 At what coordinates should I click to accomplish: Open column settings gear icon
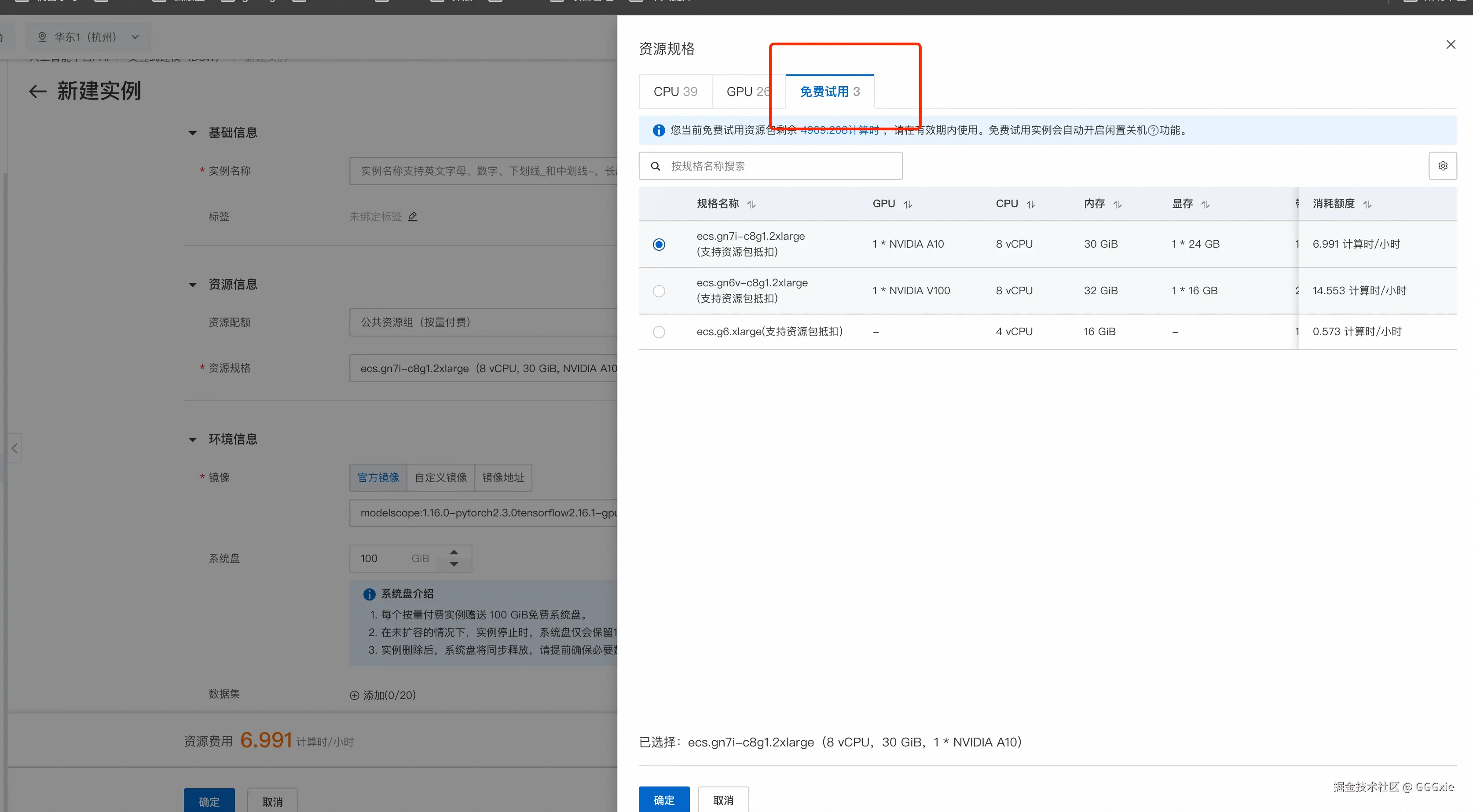[x=1443, y=166]
